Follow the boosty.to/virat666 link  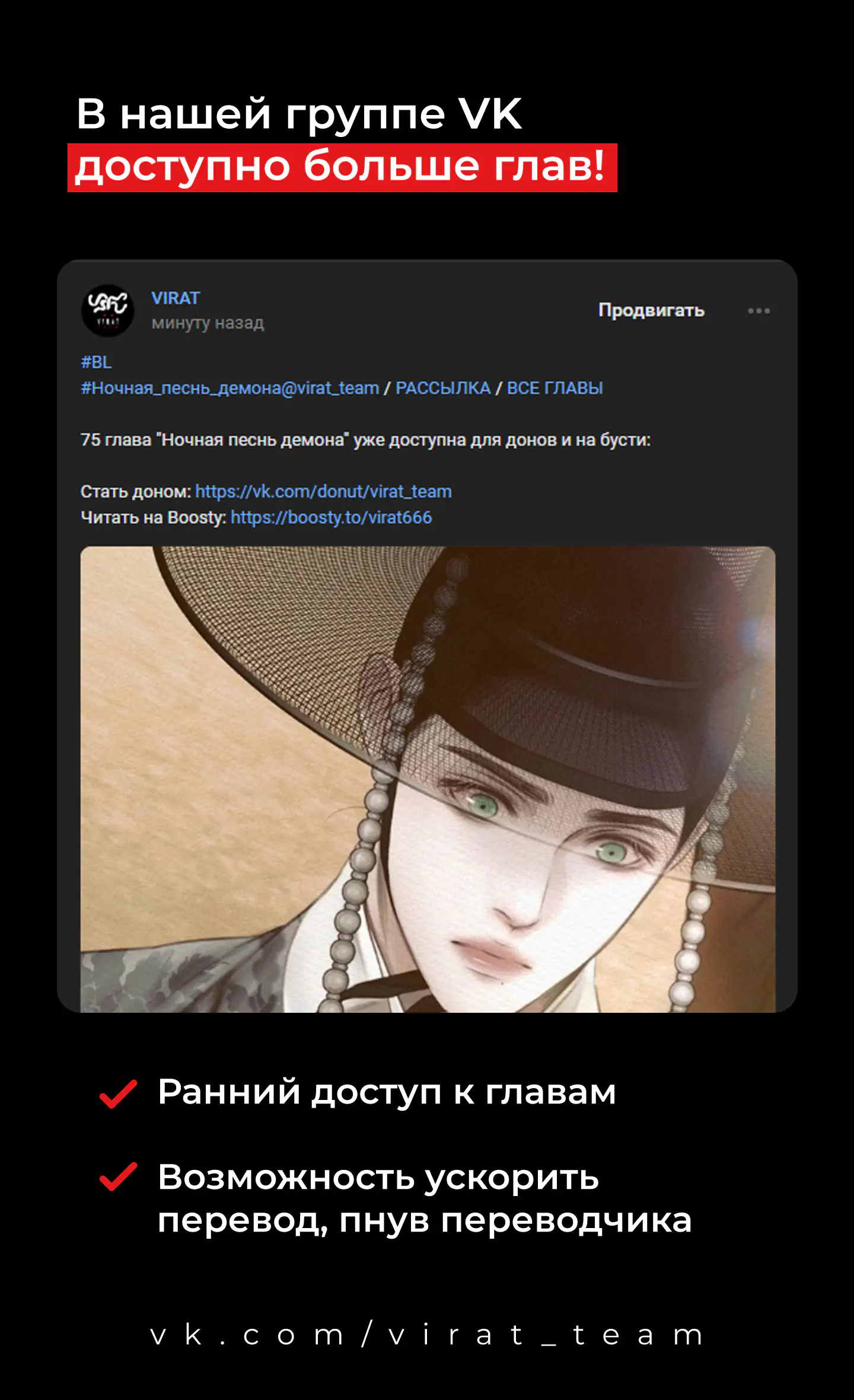331,517
